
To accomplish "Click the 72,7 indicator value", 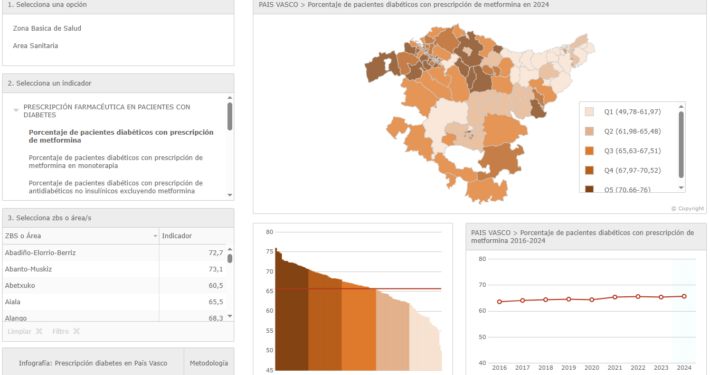I will coord(216,253).
